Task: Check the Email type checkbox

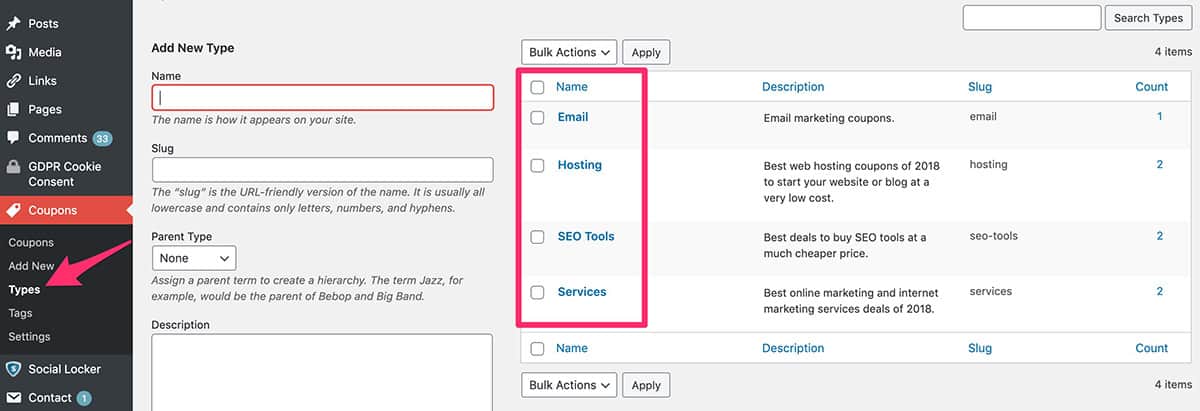Action: pyautogui.click(x=538, y=117)
